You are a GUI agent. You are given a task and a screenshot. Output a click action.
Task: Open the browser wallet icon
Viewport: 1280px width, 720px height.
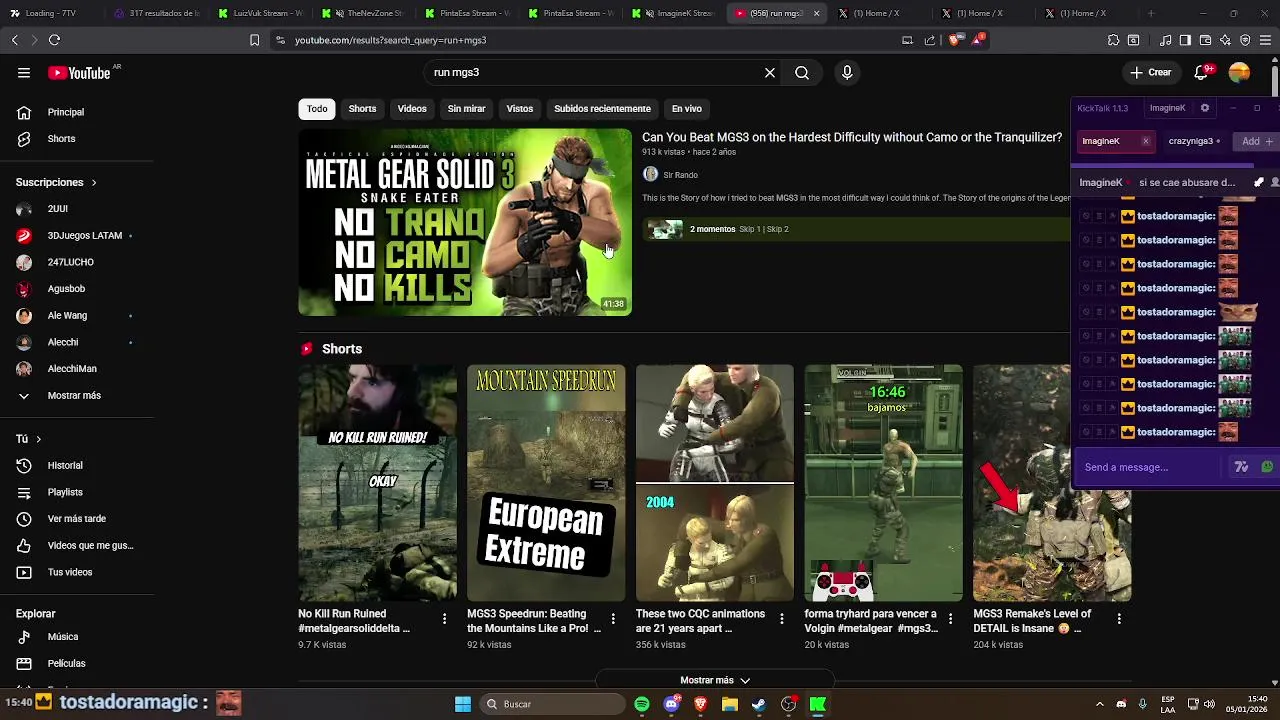click(1205, 40)
